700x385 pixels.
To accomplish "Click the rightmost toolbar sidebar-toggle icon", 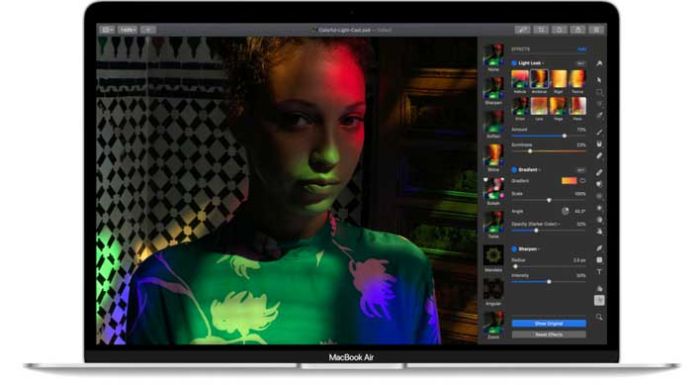I will [x=596, y=29].
